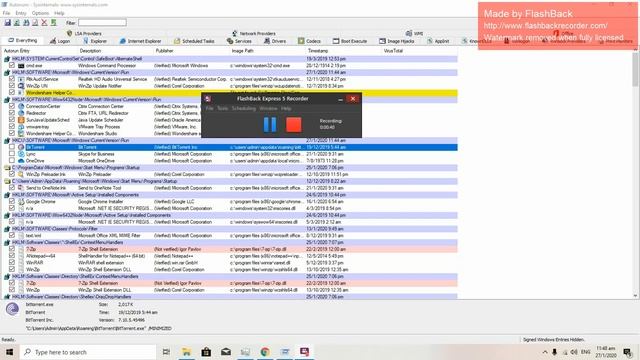Enable the OneDrive autorun entry checkbox
The width and height of the screenshot is (640, 360).
coord(12,161)
